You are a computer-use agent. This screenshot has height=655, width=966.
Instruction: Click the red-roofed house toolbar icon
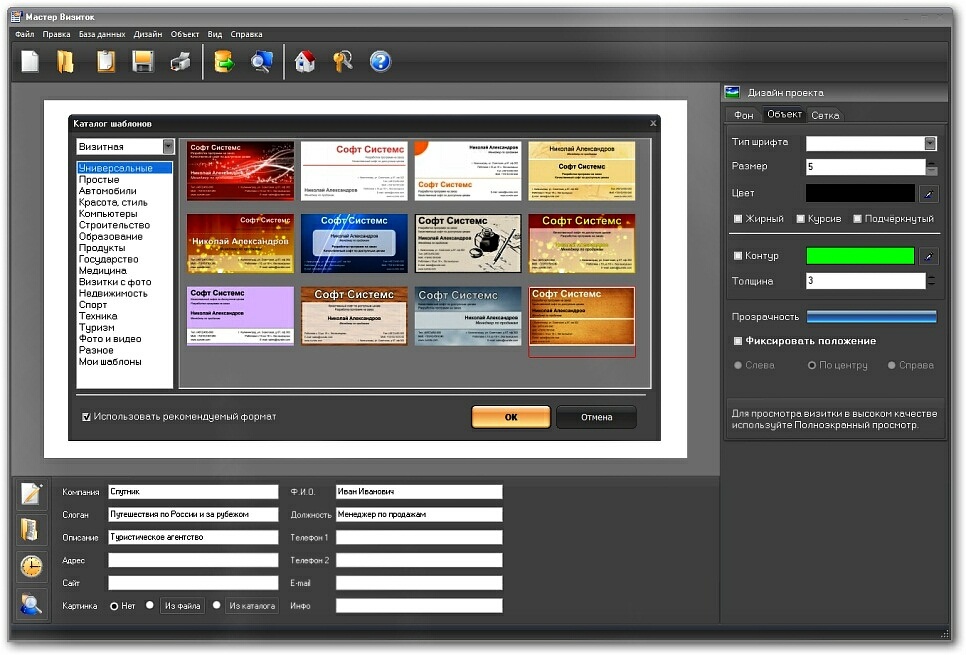click(x=305, y=62)
